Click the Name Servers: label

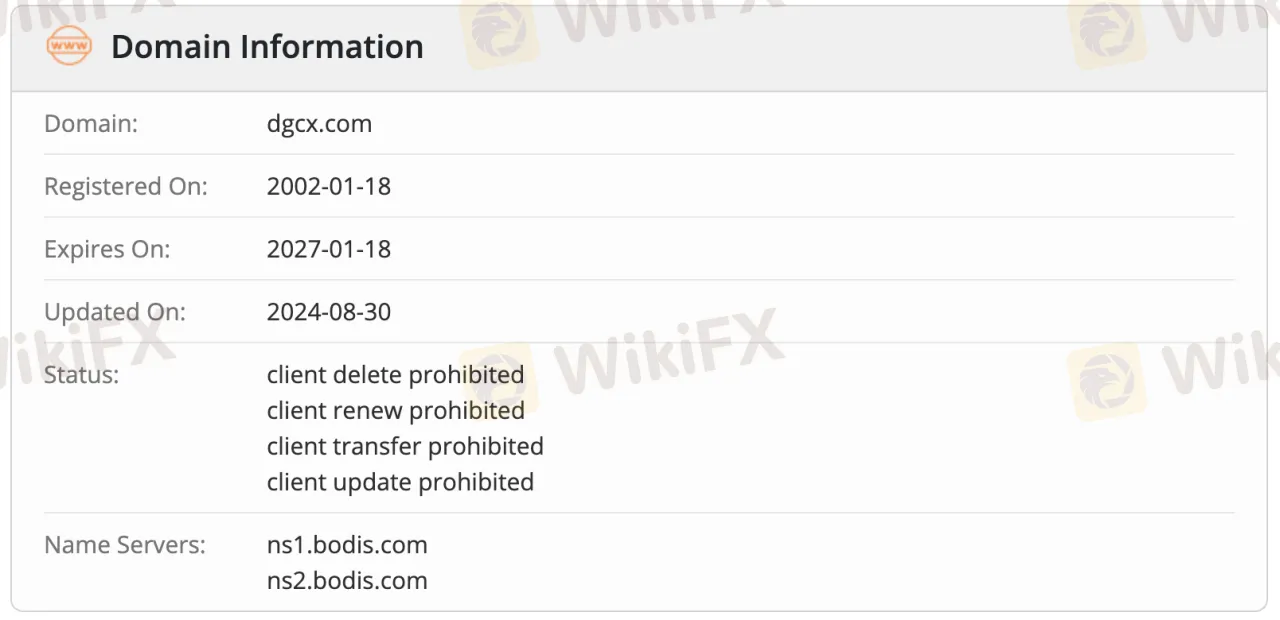click(124, 545)
